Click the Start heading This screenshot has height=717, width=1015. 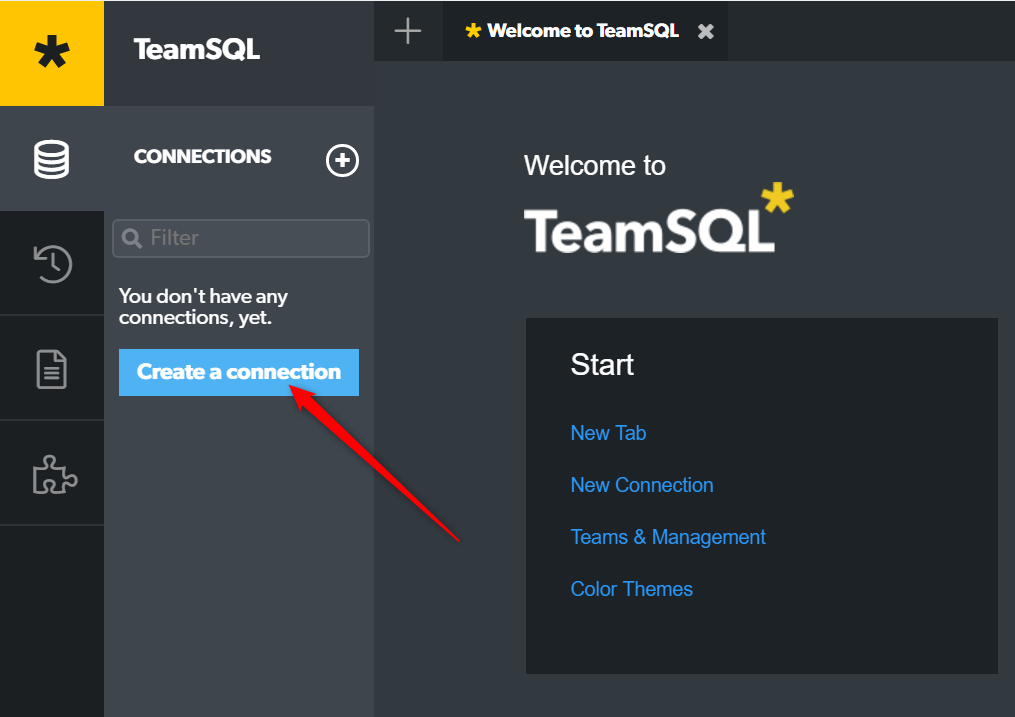(x=602, y=365)
